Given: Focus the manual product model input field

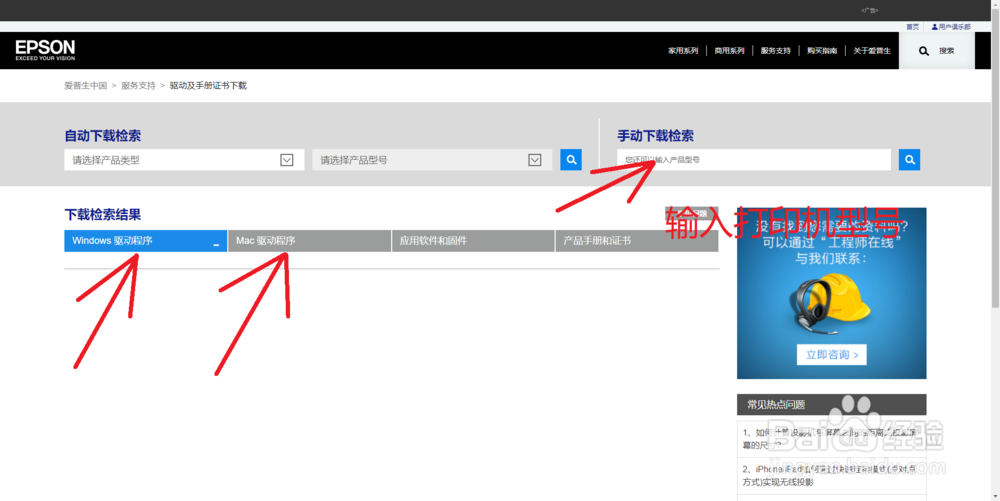Looking at the screenshot, I should click(754, 159).
